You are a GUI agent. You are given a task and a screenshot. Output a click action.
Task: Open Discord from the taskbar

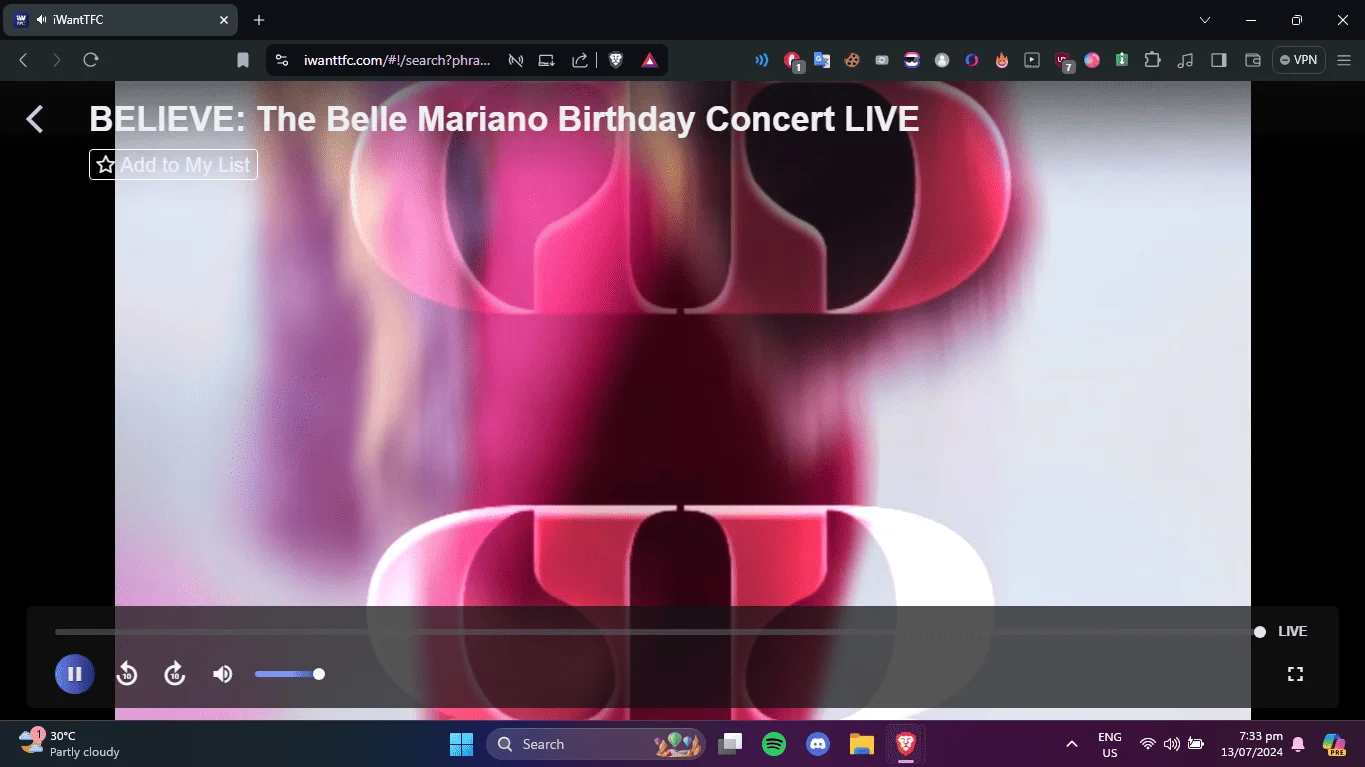818,744
